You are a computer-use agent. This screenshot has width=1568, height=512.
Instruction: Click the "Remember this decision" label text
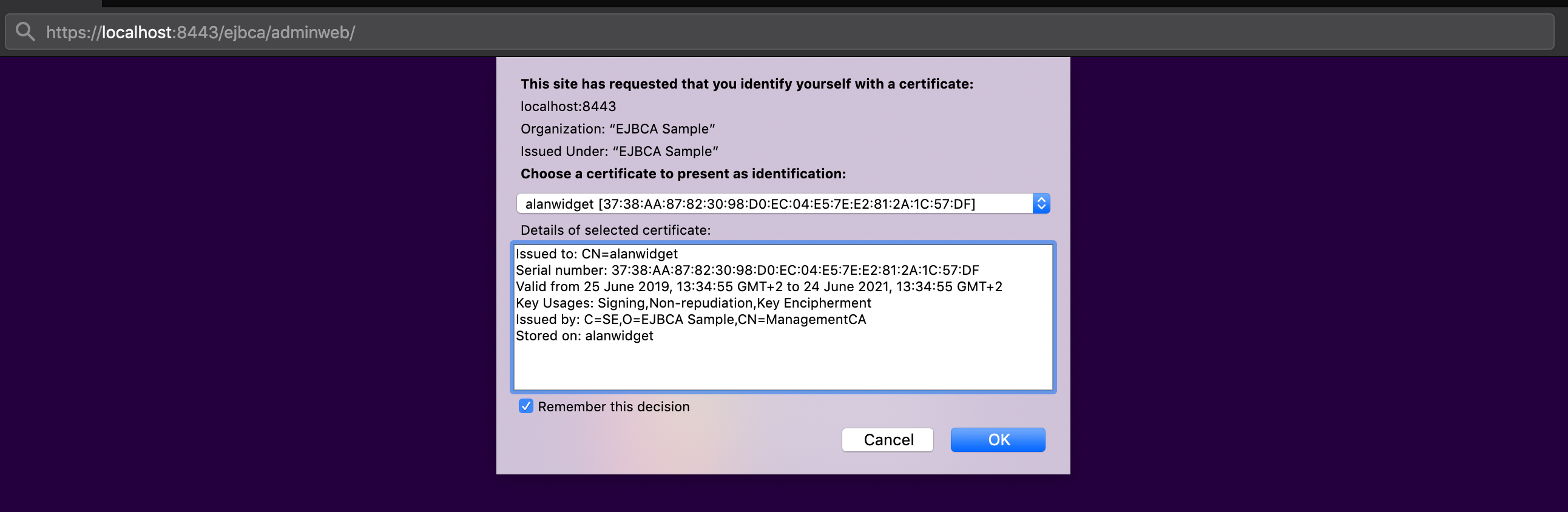613,406
